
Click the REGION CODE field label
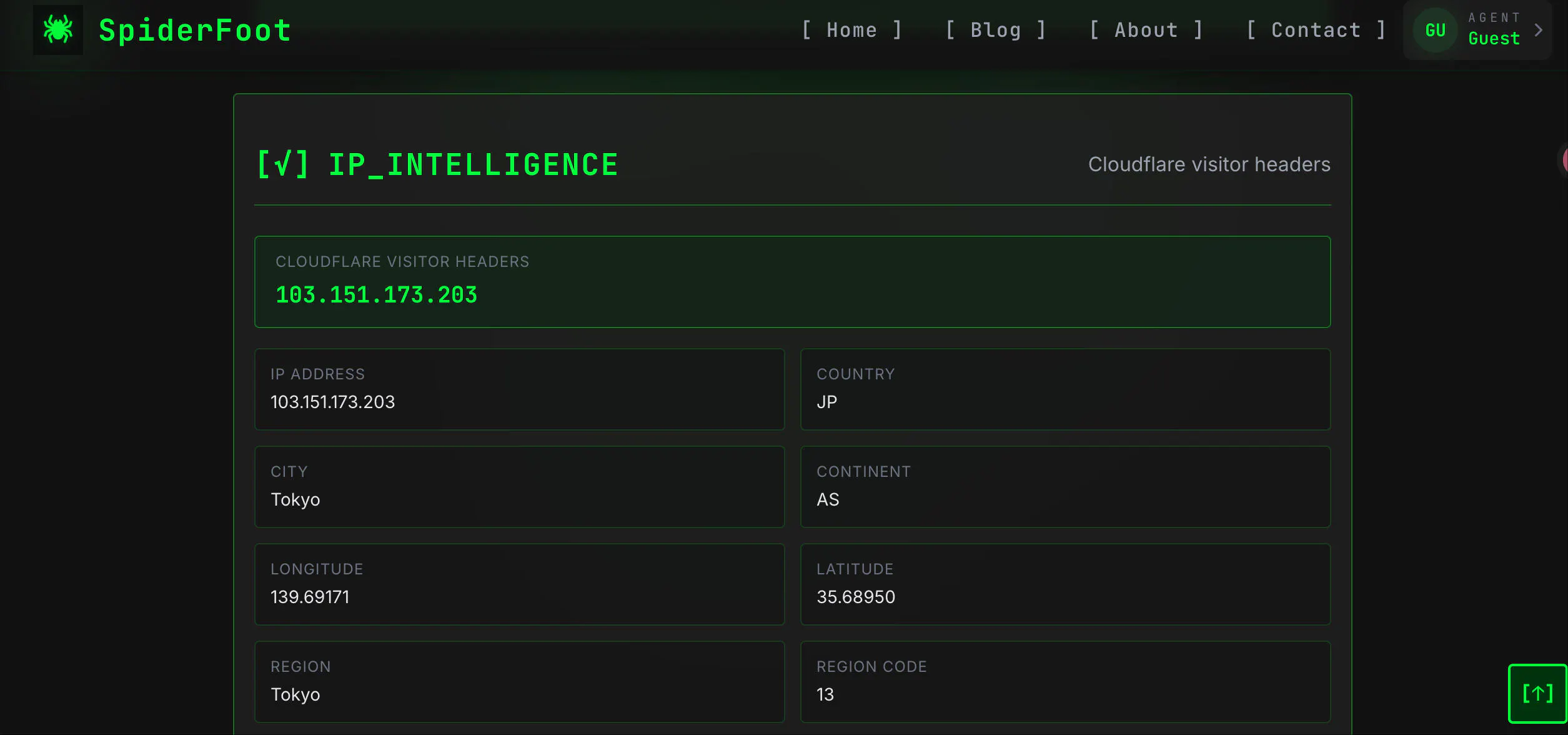pyautogui.click(x=871, y=667)
